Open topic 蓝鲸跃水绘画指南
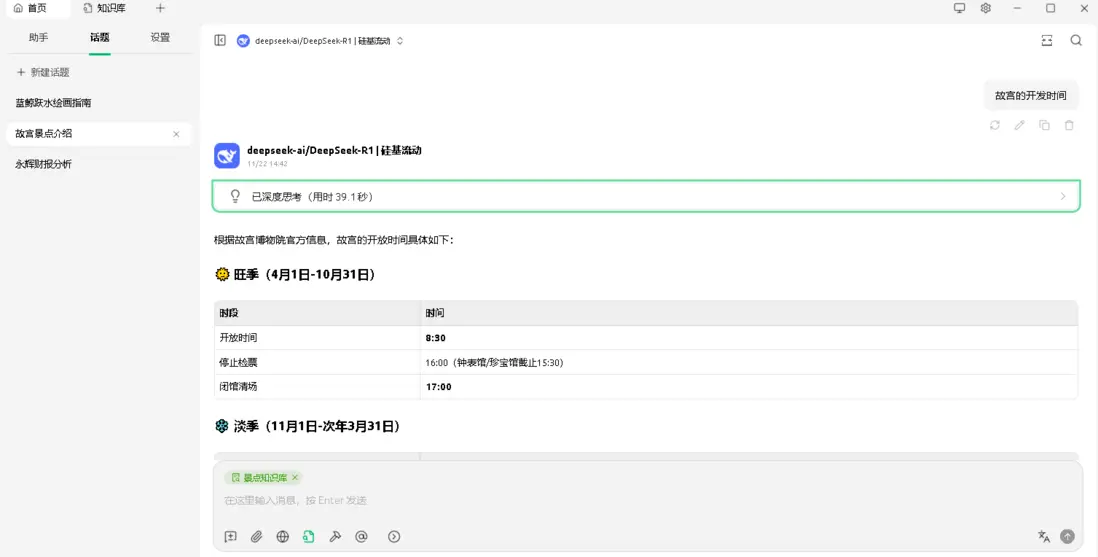Screen dimensions: 1098x557 (98, 103)
